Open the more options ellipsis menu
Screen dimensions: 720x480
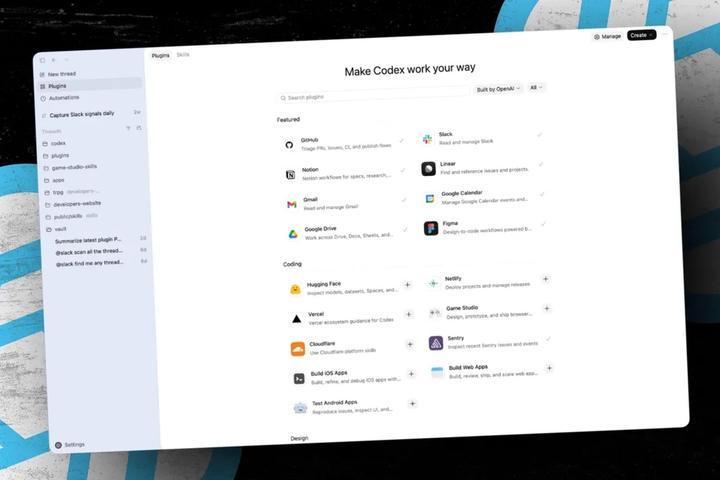[664, 34]
